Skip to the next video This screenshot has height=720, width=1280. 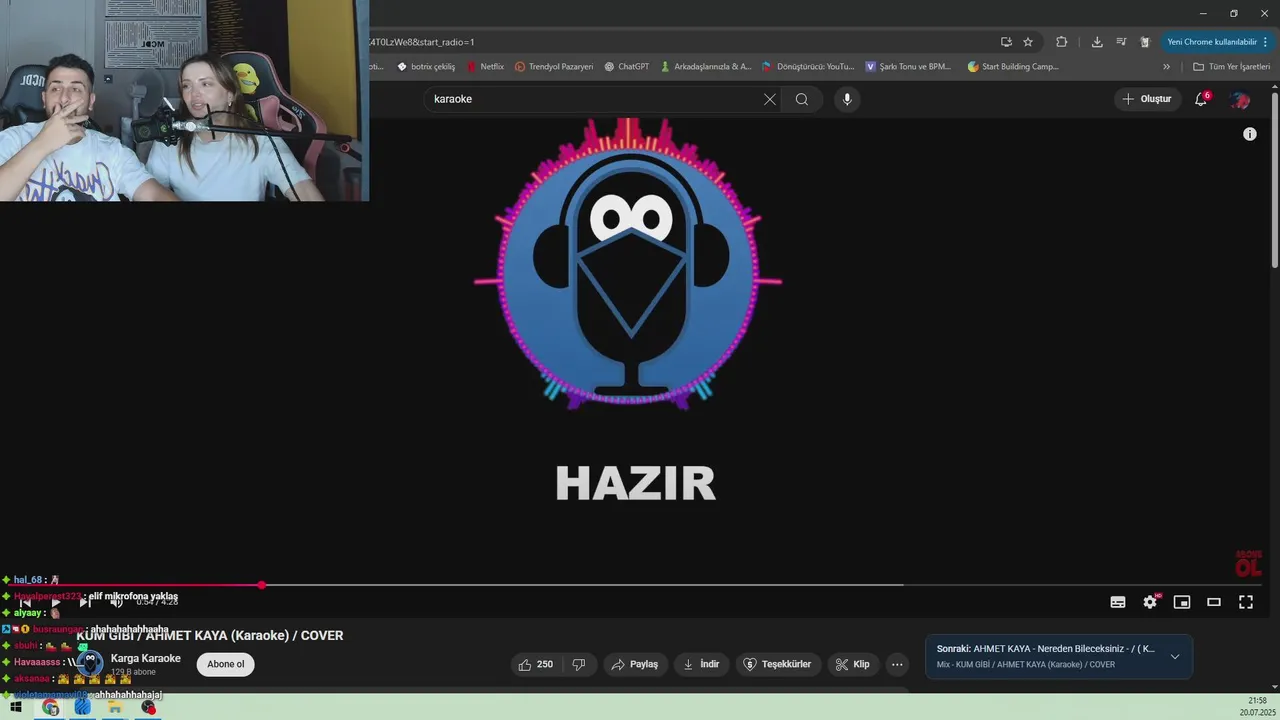point(86,602)
